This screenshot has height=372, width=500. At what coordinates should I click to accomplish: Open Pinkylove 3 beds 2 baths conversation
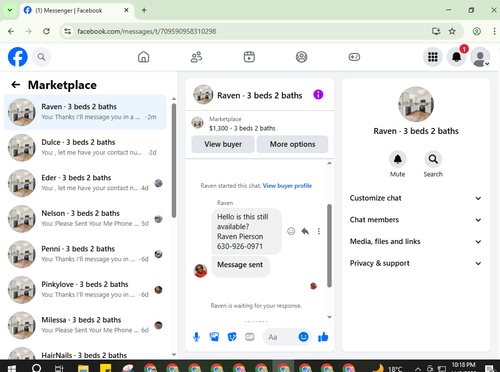(x=85, y=290)
